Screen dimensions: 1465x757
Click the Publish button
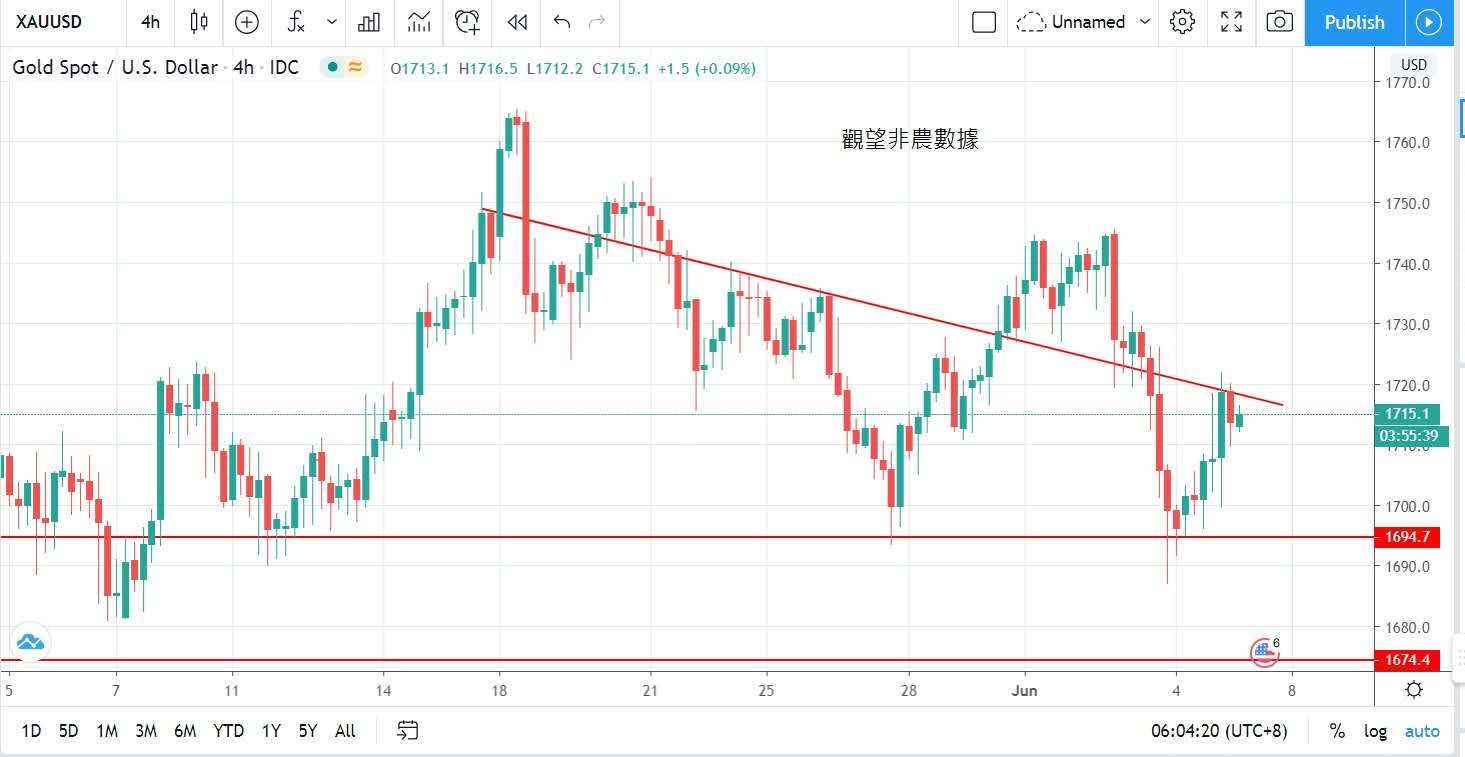coord(1354,22)
